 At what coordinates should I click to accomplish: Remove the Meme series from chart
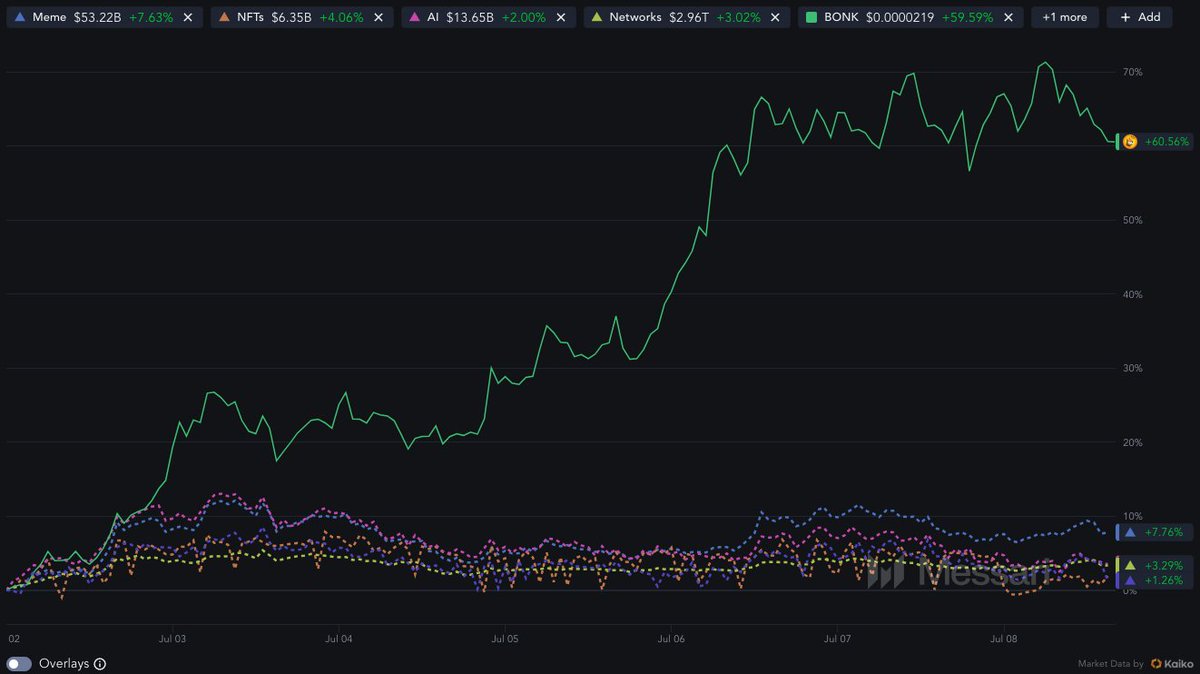click(x=188, y=17)
